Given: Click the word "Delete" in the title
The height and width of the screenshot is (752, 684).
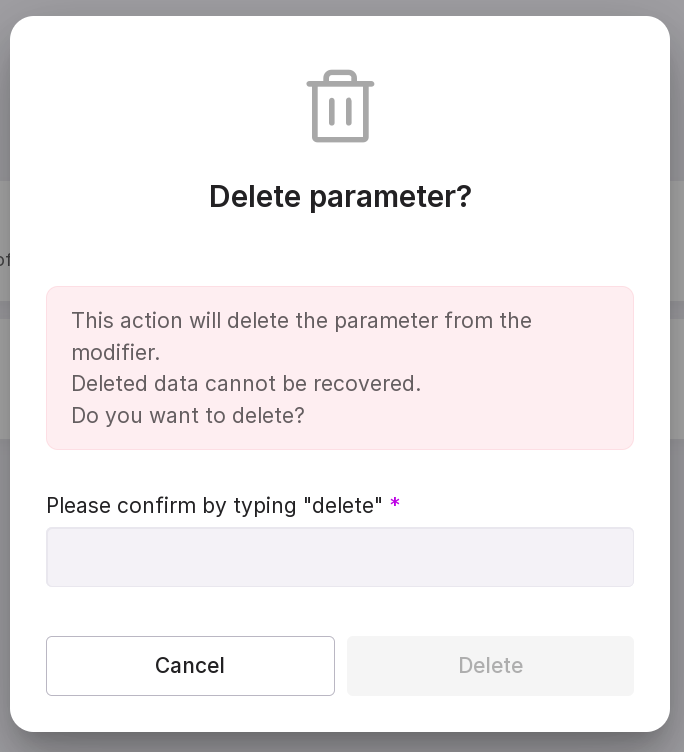Looking at the screenshot, I should click(255, 197).
